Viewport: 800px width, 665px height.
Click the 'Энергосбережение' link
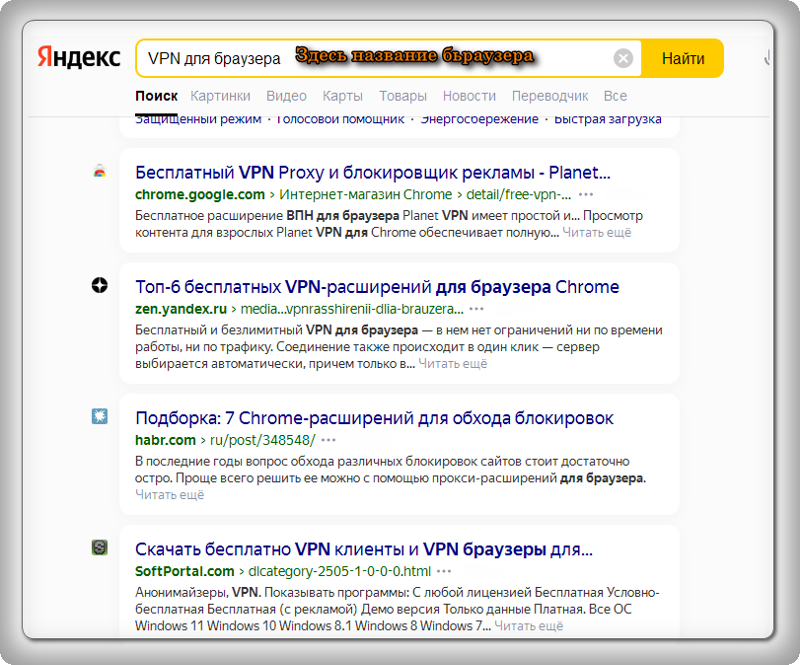click(479, 119)
